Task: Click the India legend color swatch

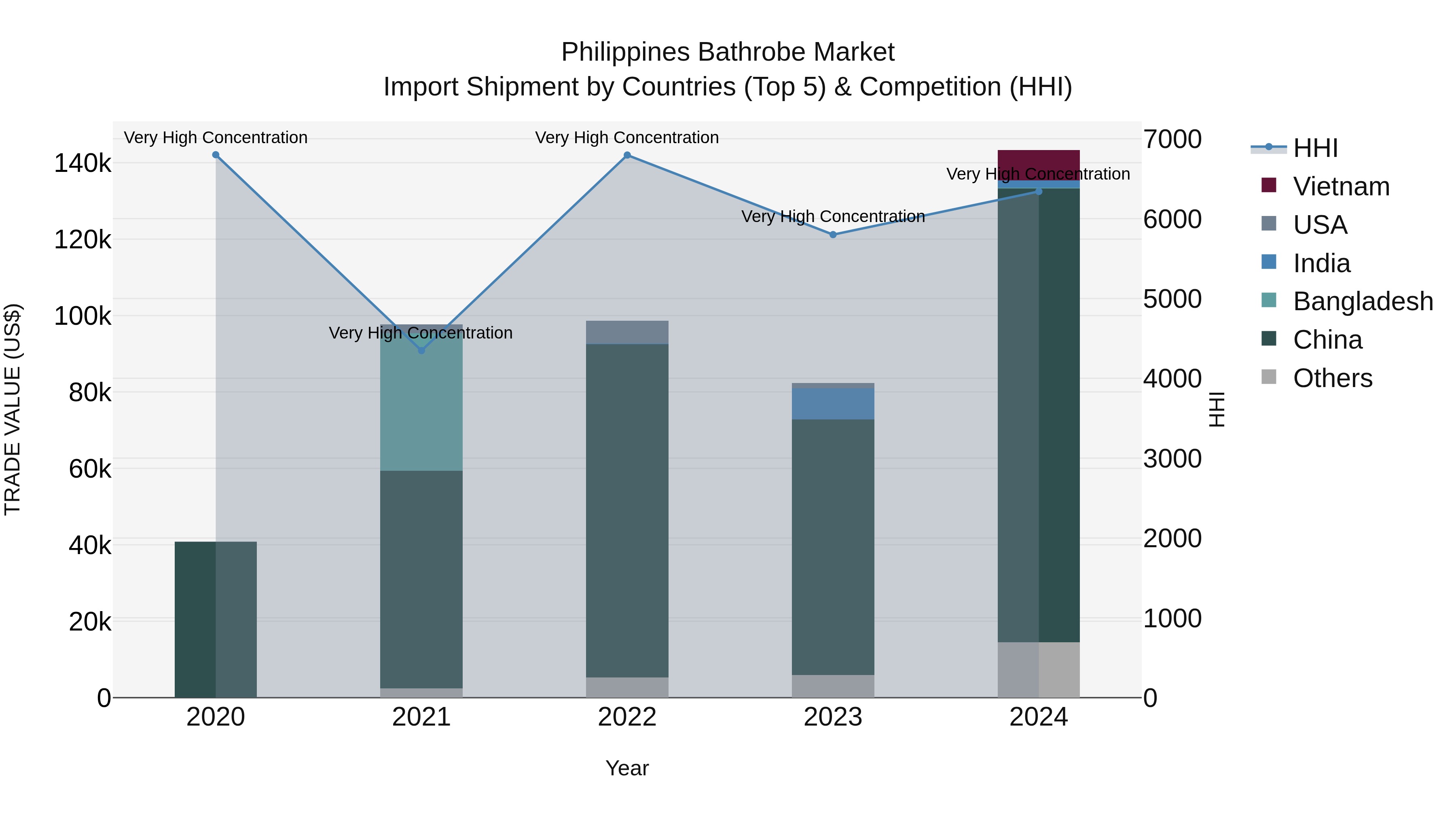Action: point(1269,262)
